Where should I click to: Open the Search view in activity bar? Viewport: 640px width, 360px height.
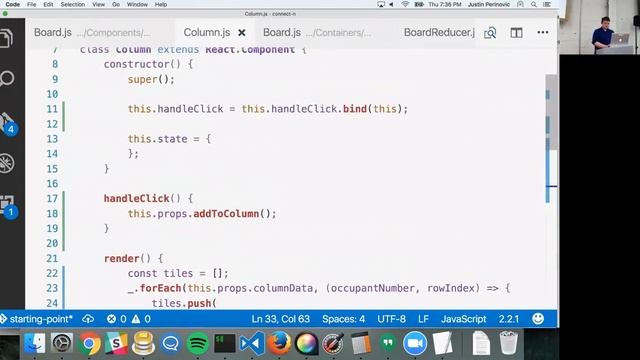pos(7,78)
